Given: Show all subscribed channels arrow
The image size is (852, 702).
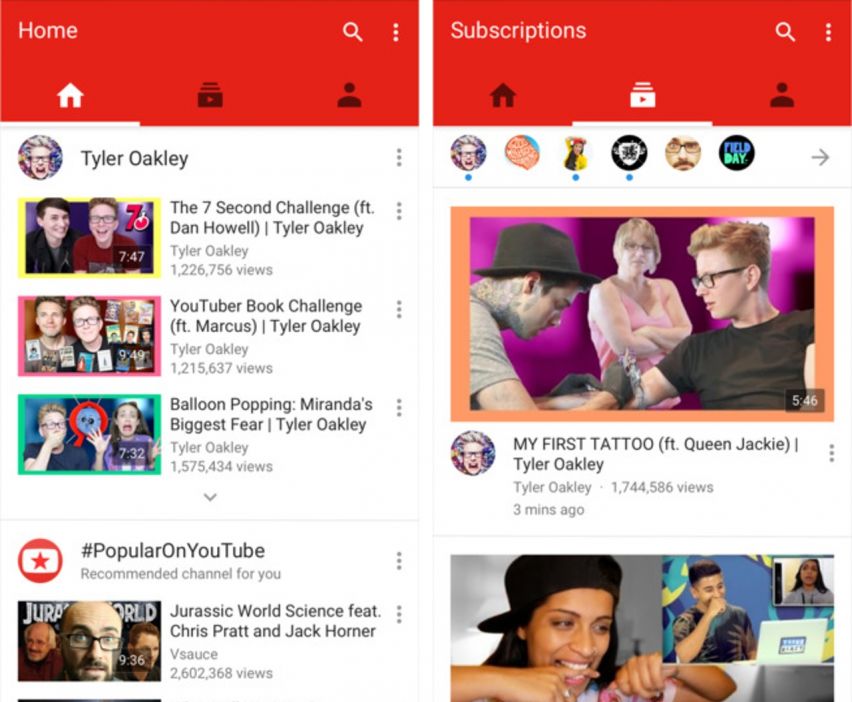Looking at the screenshot, I should [x=820, y=157].
